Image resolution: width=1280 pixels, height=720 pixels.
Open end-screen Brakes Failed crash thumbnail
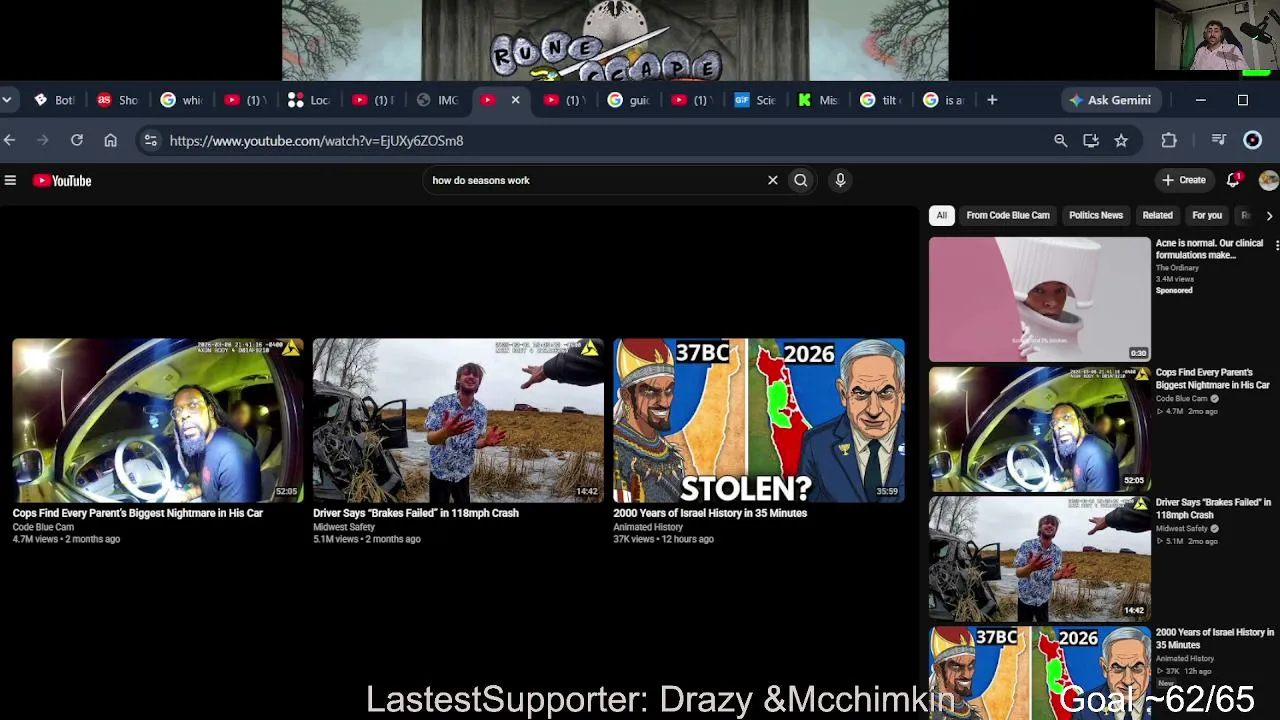click(458, 420)
